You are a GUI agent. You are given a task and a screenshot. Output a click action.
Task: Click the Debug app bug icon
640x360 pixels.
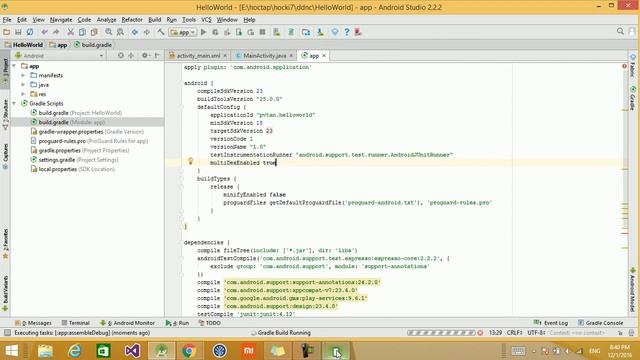(215, 32)
